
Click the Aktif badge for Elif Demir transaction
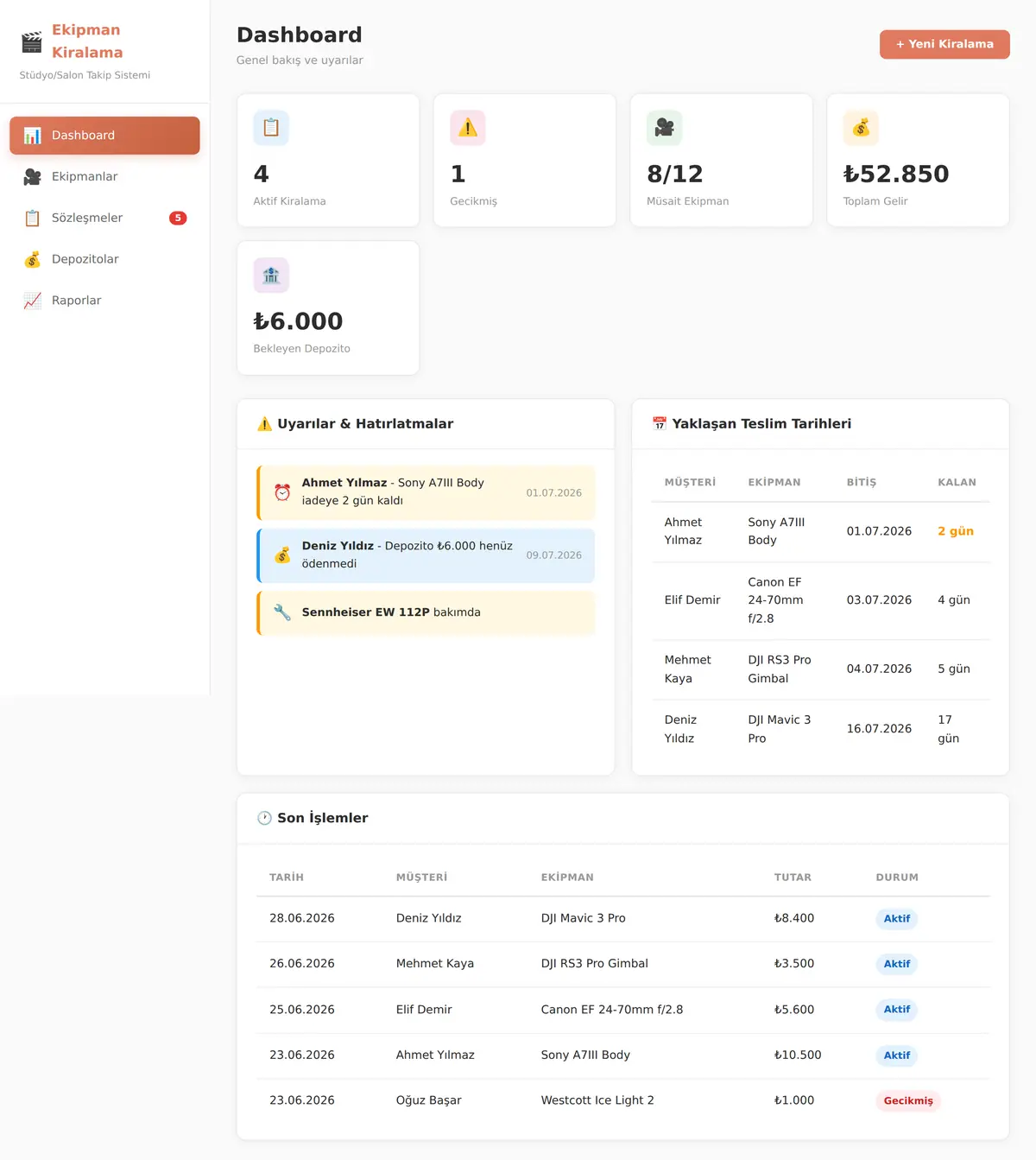click(896, 1010)
